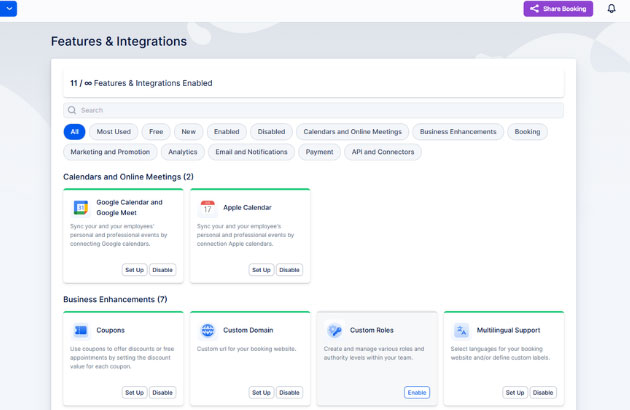Select the Booking filter chip

527,131
